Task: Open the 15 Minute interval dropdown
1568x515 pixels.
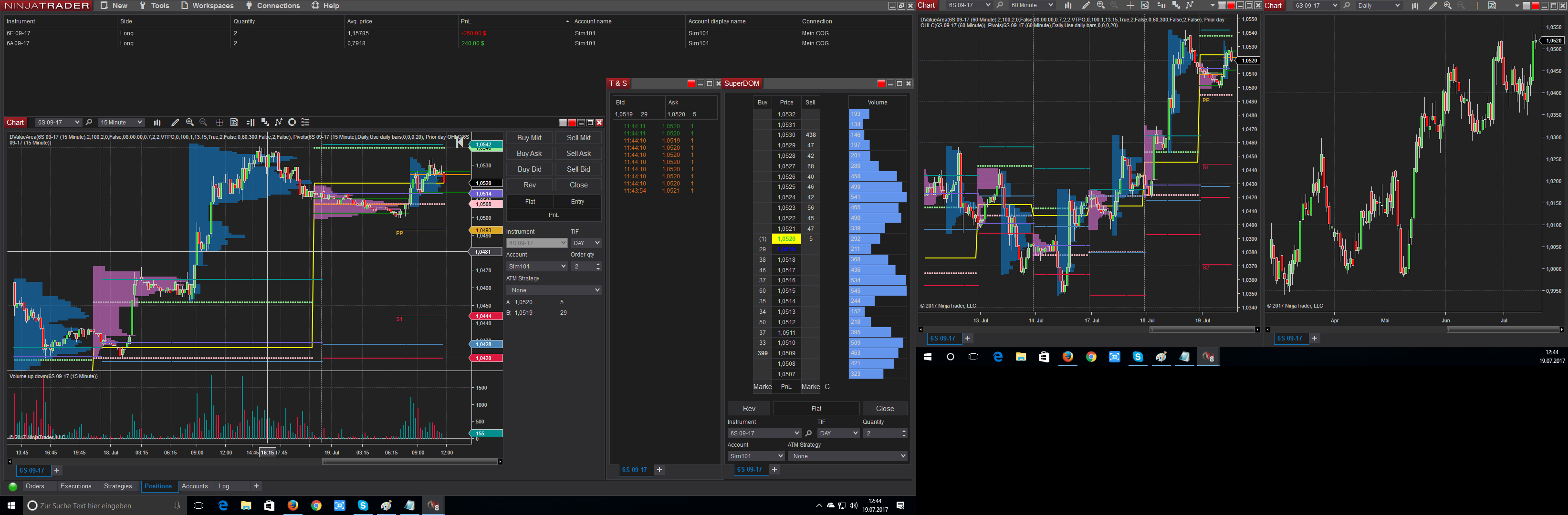Action: point(121,122)
